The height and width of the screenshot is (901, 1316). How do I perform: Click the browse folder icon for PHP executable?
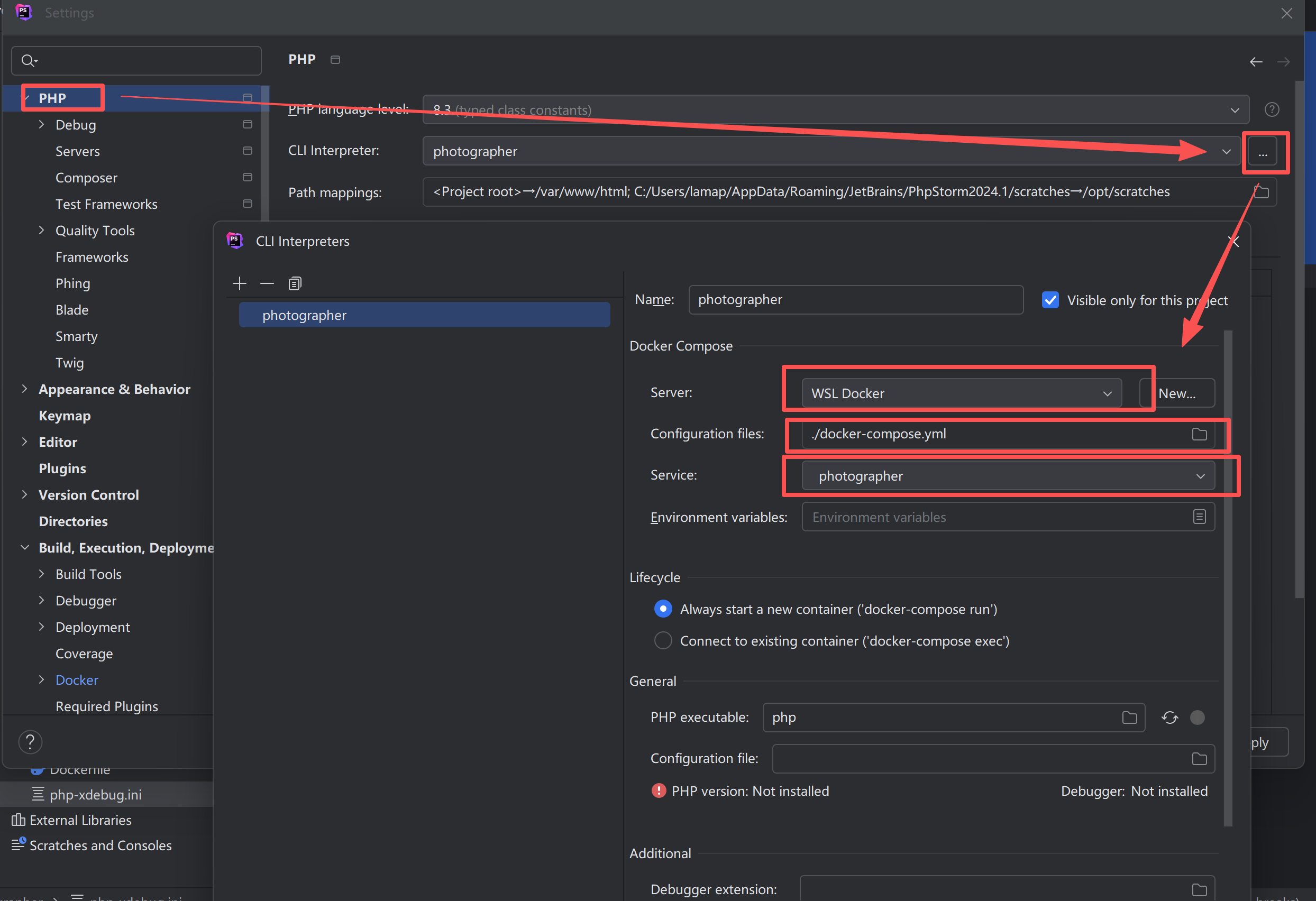pos(1129,718)
